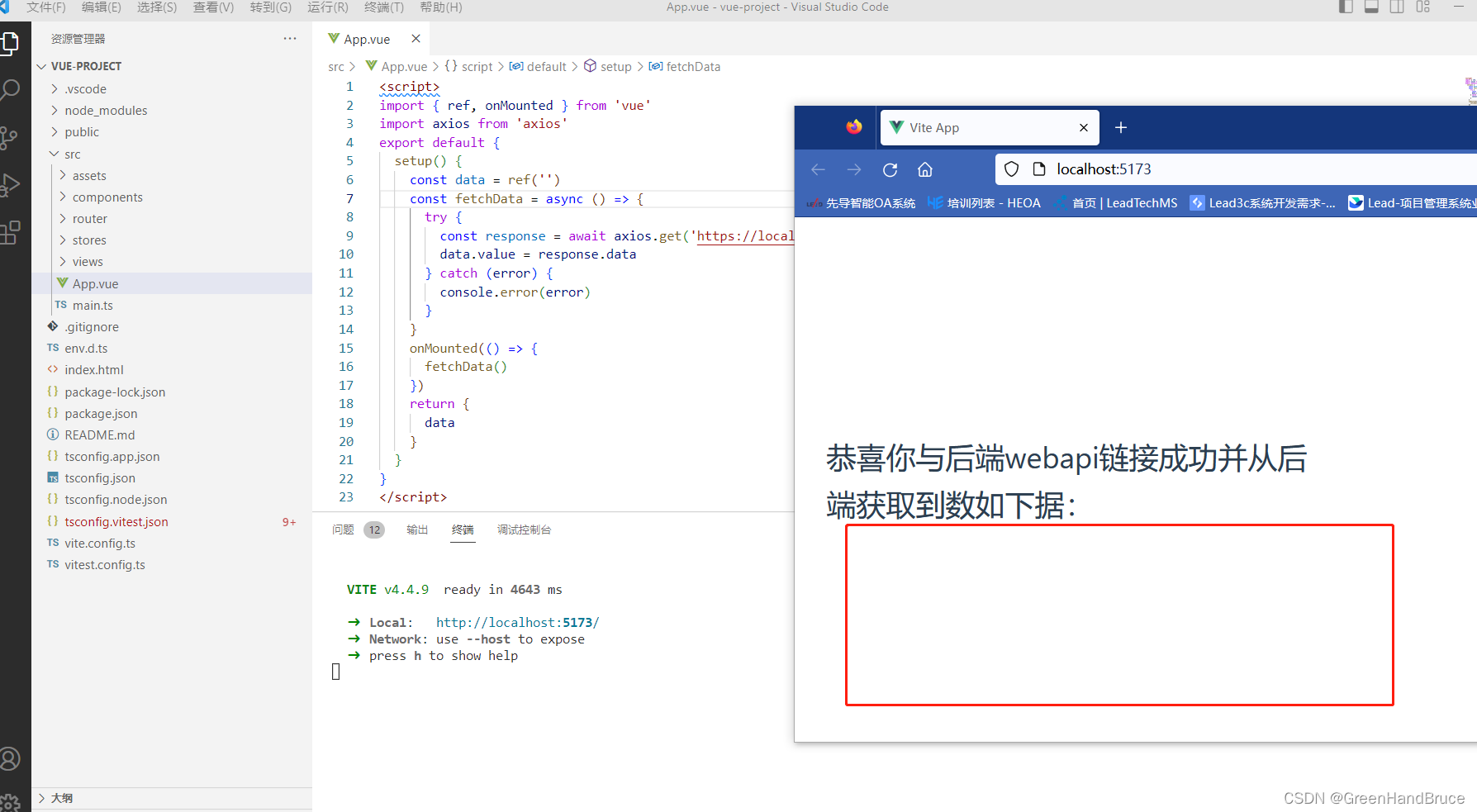Go to browser home page icon

925,169
